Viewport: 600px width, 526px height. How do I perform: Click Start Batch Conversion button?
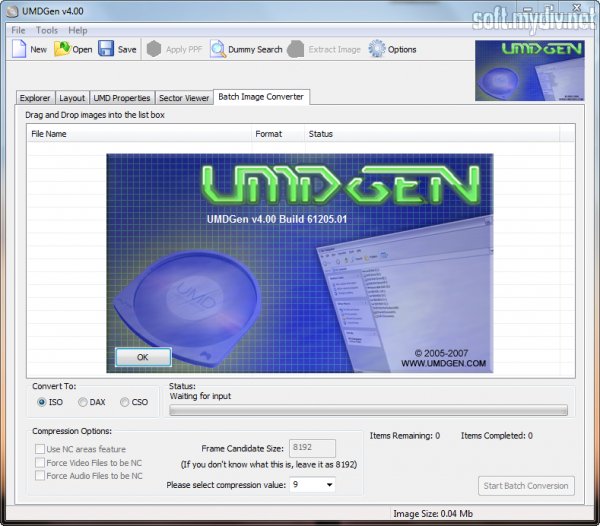pyautogui.click(x=526, y=486)
